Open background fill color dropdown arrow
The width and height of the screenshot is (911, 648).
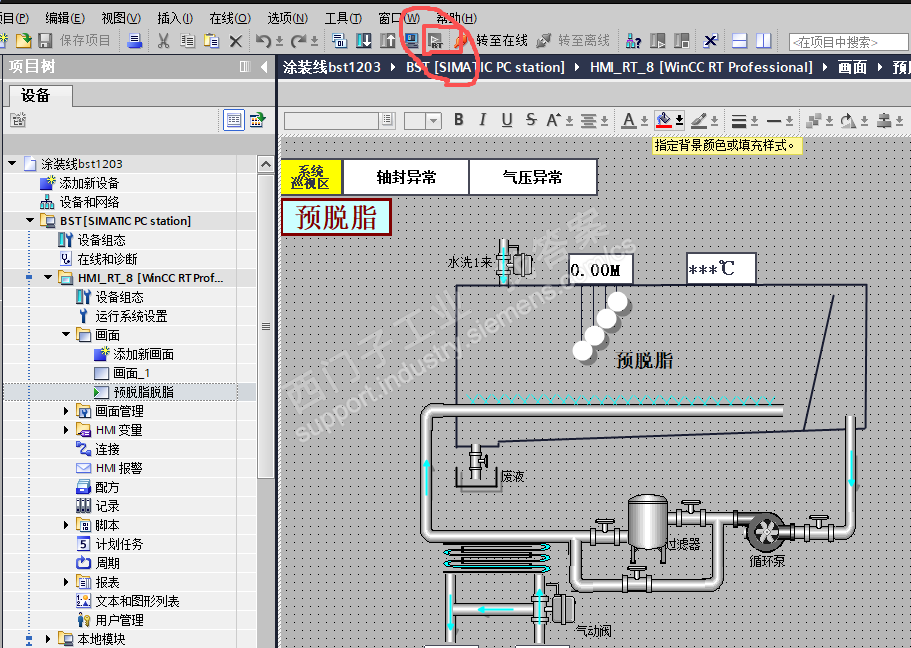(x=679, y=119)
